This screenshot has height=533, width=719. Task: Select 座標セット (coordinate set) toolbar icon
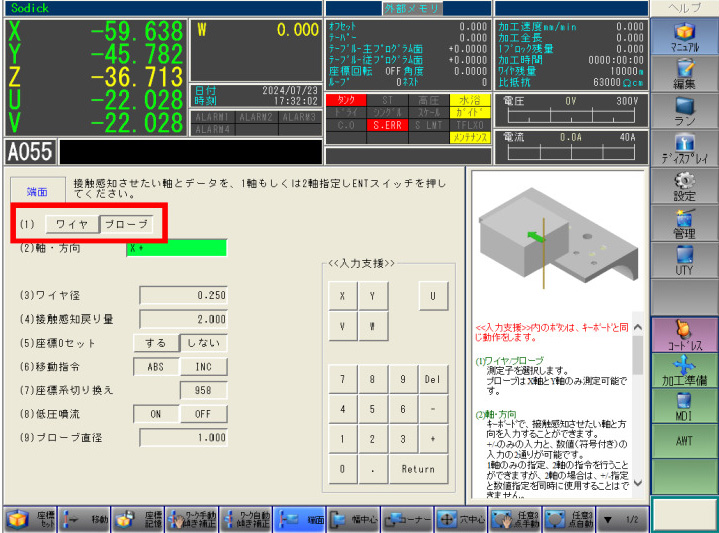30,519
